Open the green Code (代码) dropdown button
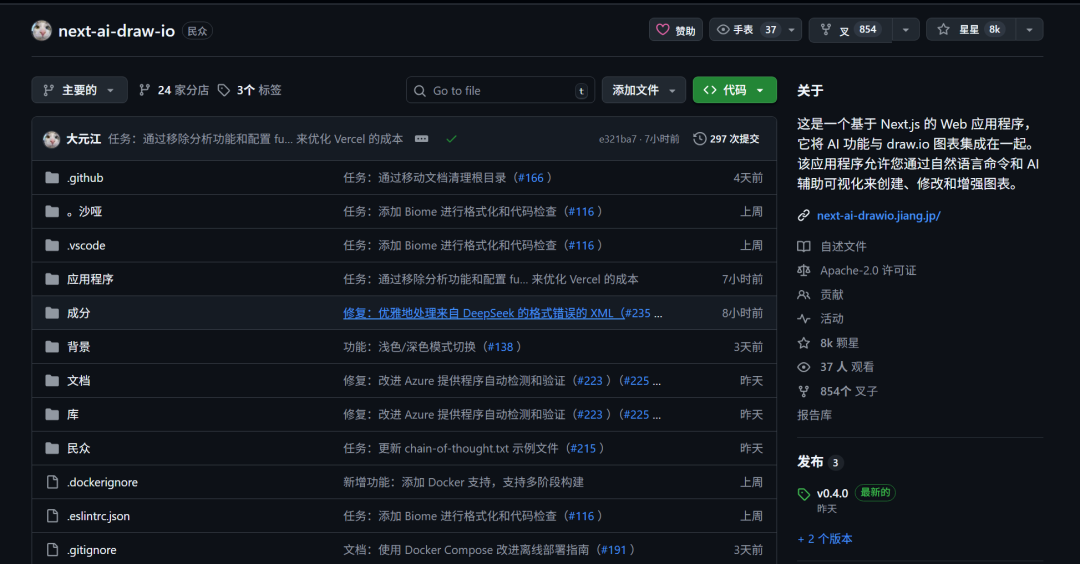 coord(734,90)
